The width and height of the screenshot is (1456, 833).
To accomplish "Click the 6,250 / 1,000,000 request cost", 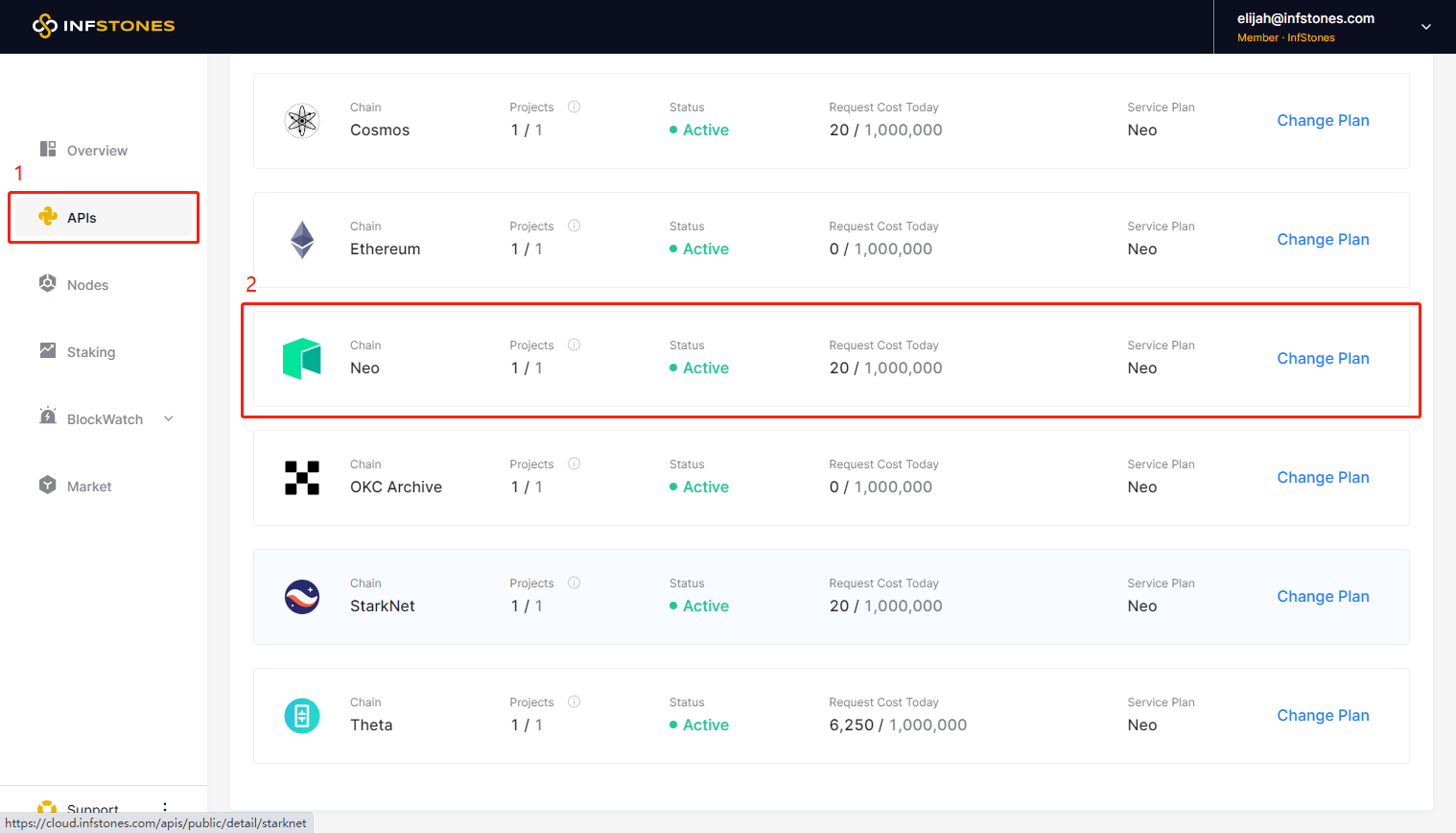I will point(898,725).
